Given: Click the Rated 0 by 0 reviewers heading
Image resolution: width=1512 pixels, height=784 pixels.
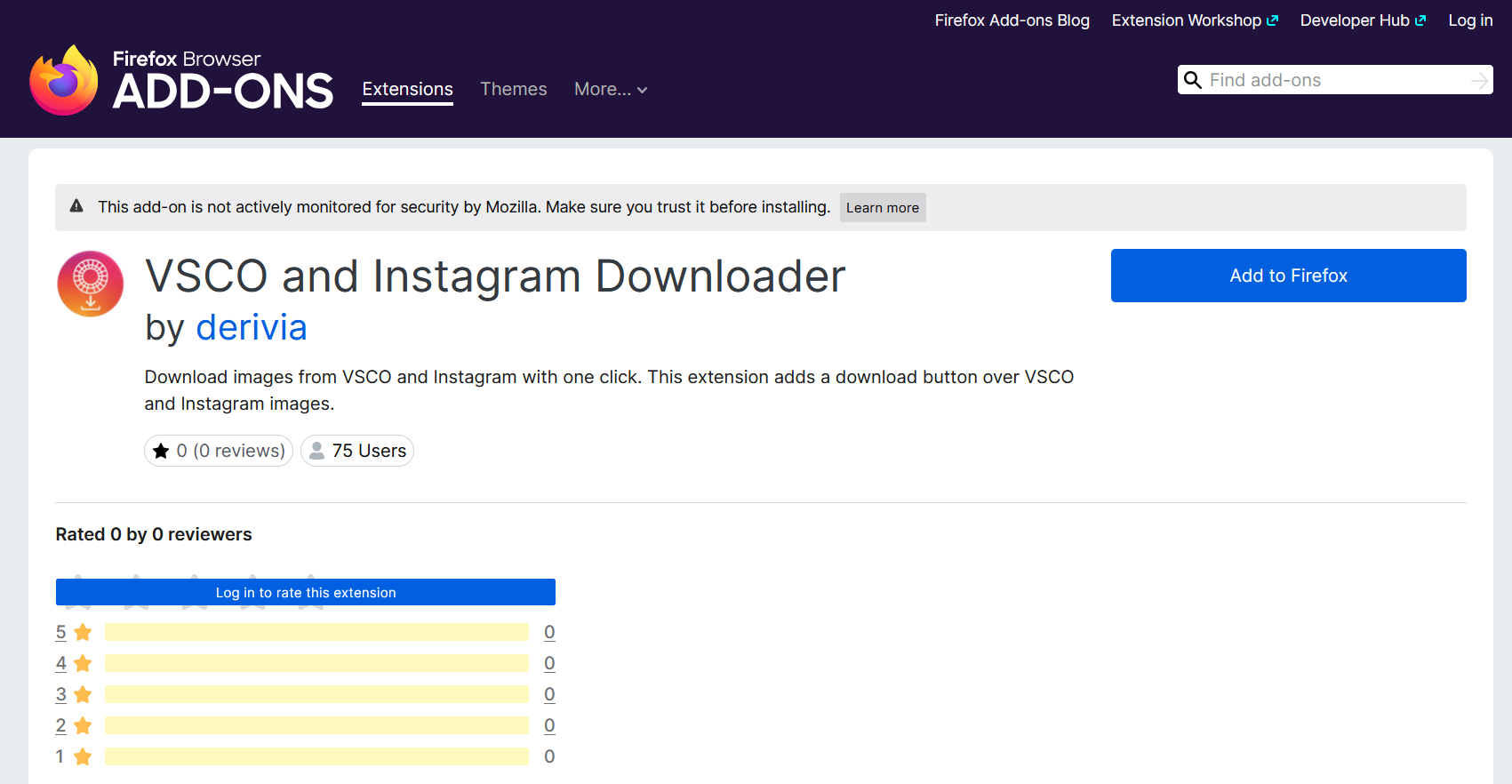Looking at the screenshot, I should tap(154, 534).
